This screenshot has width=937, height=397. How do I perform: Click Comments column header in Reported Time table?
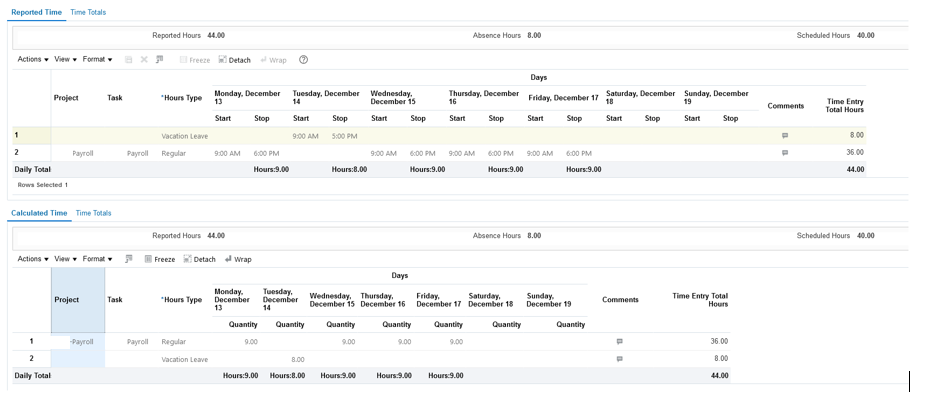point(785,106)
